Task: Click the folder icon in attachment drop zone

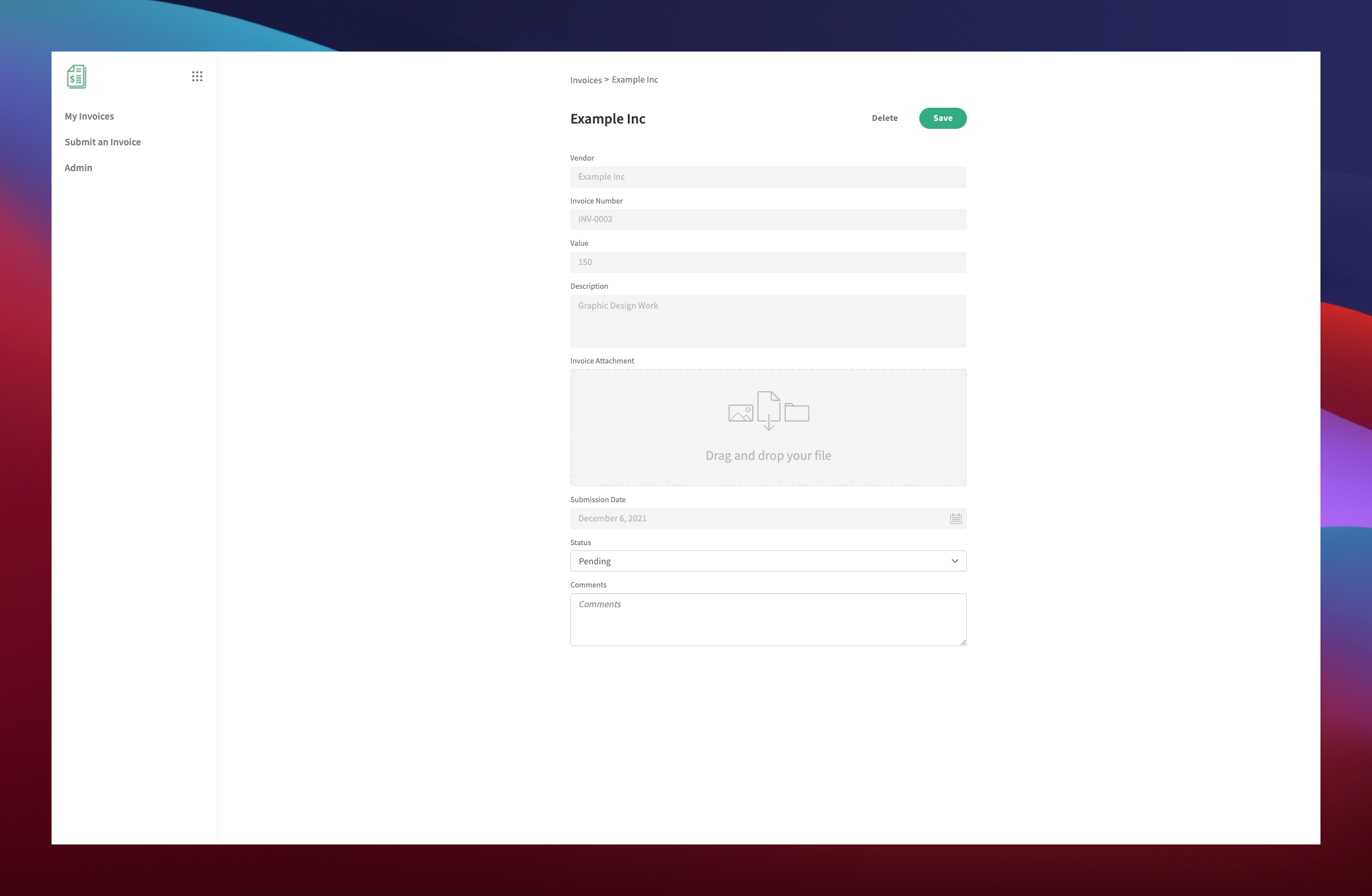Action: pos(797,412)
